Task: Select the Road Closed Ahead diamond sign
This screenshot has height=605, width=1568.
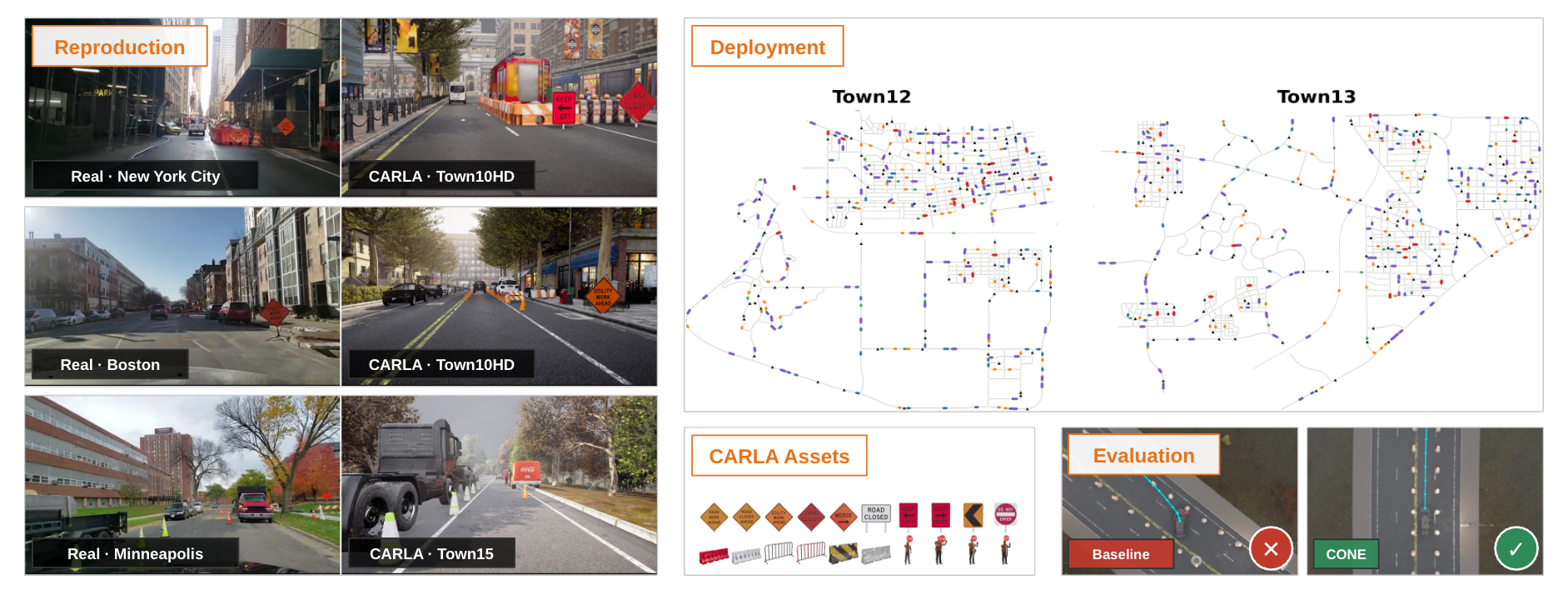Action: tap(746, 517)
